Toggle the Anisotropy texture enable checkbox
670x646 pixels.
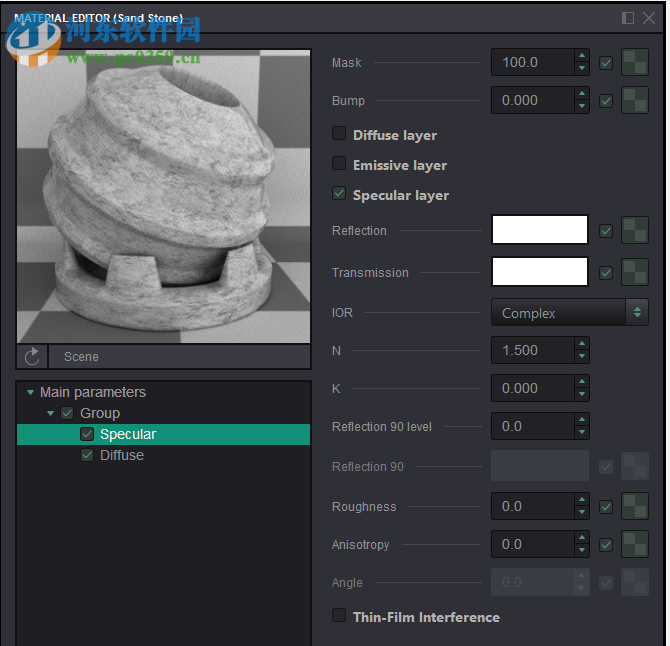tap(605, 545)
